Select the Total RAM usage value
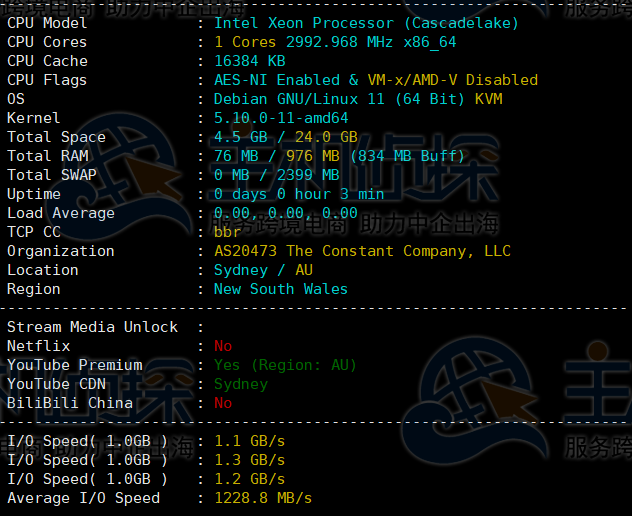This screenshot has height=516, width=632. pyautogui.click(x=339, y=156)
